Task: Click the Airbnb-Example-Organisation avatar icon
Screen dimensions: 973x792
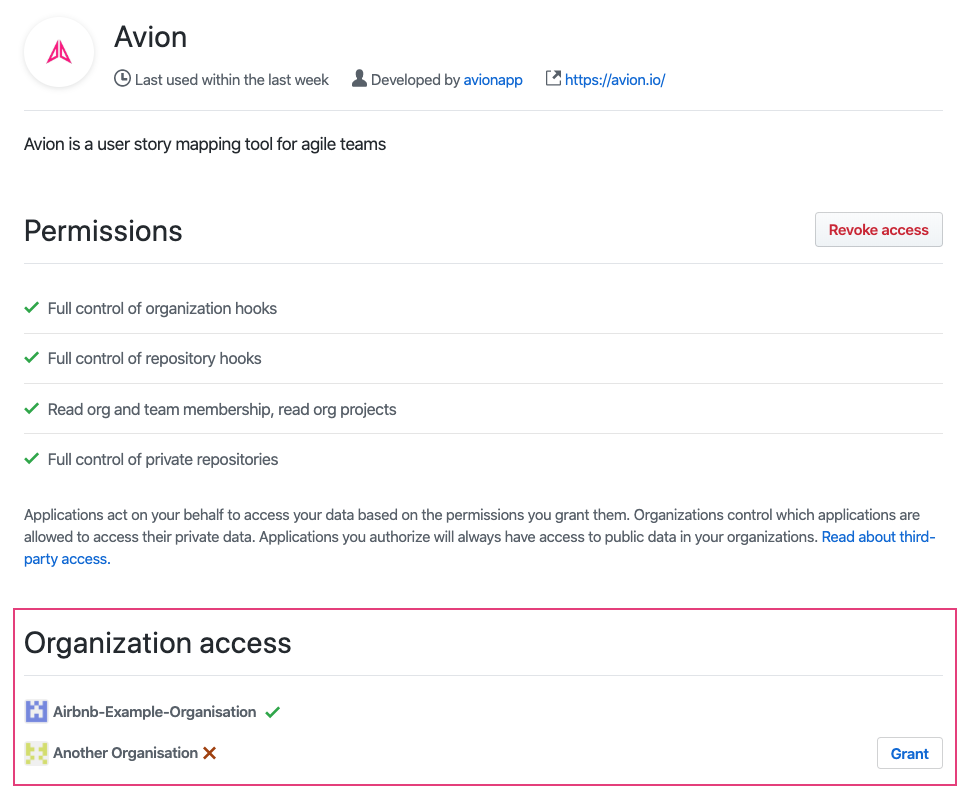Action: 36,711
